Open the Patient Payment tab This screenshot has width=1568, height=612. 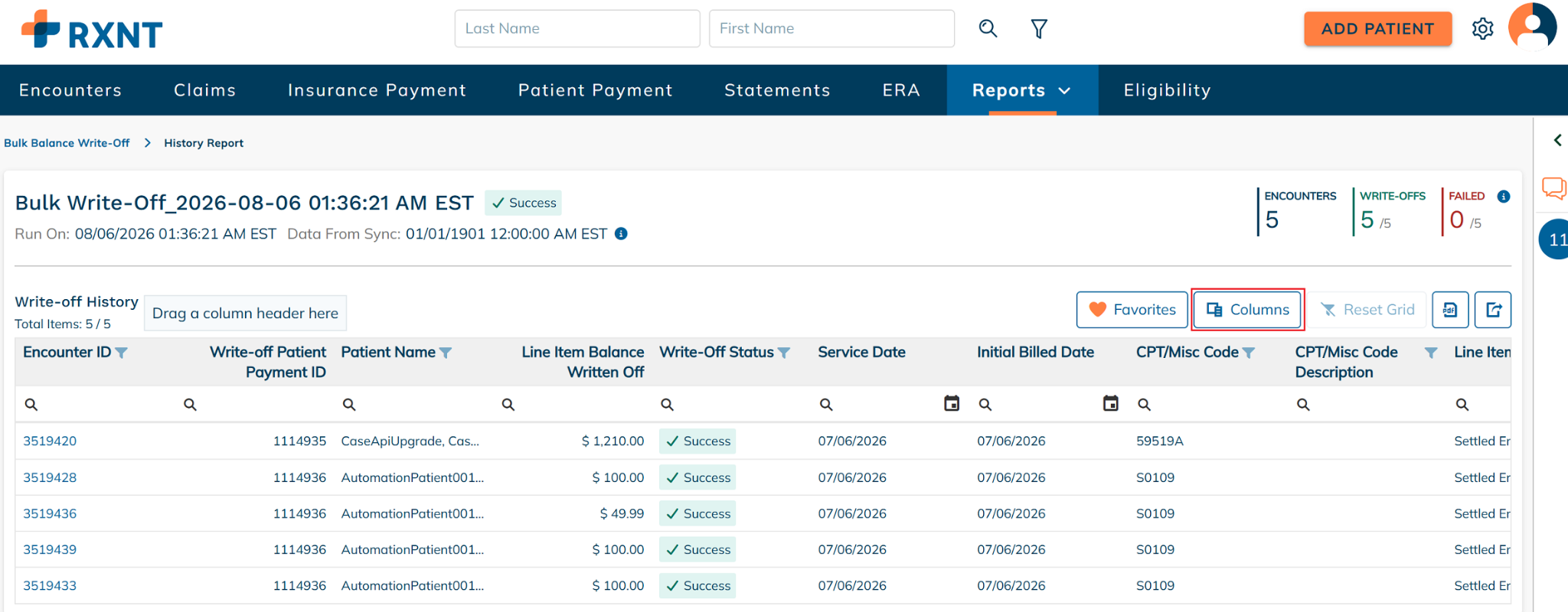[595, 90]
